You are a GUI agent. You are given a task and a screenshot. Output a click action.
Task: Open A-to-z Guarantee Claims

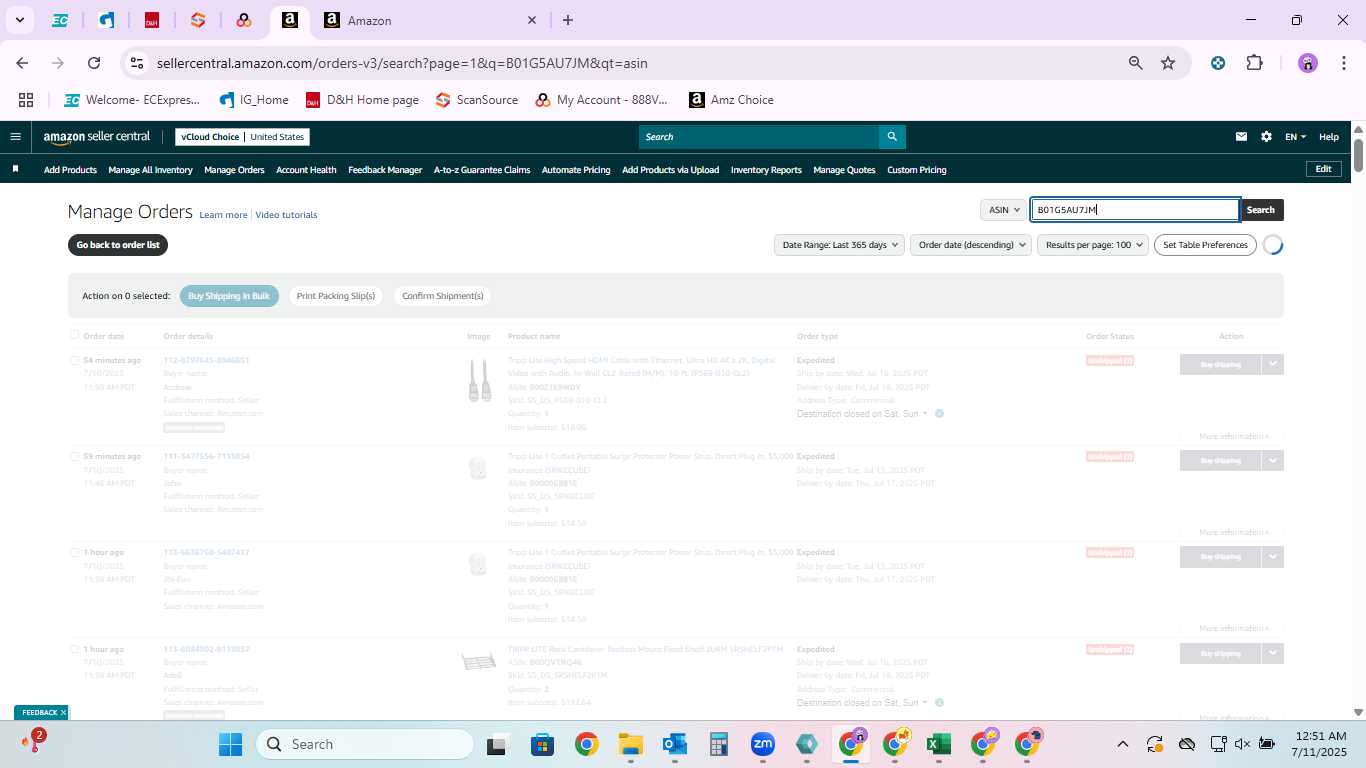[482, 170]
